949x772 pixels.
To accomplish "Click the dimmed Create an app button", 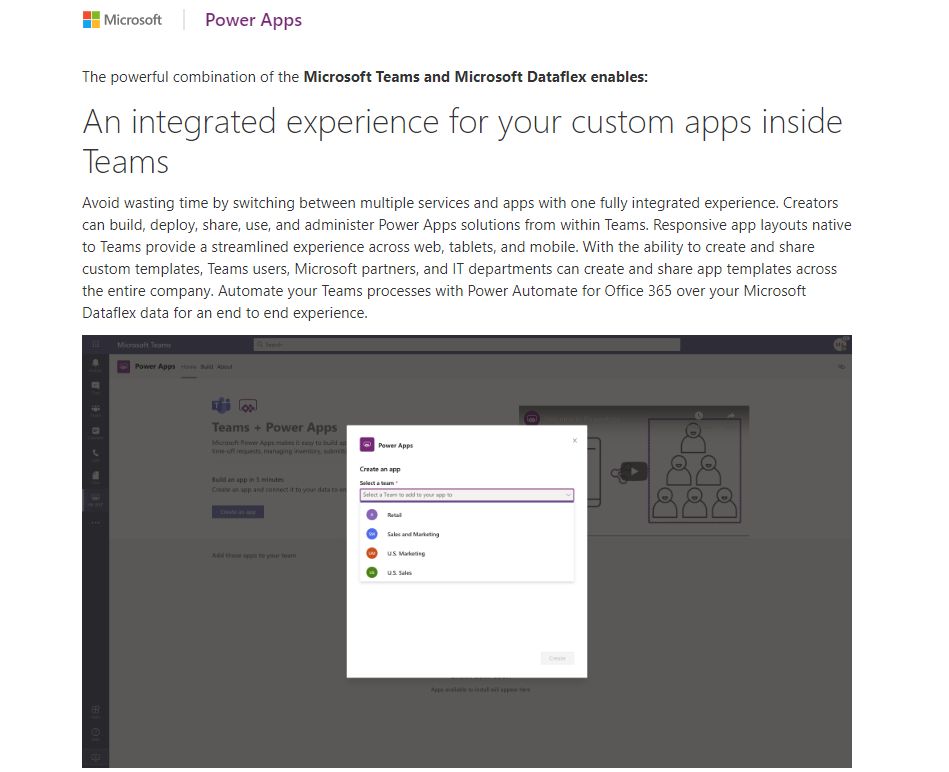I will click(238, 512).
